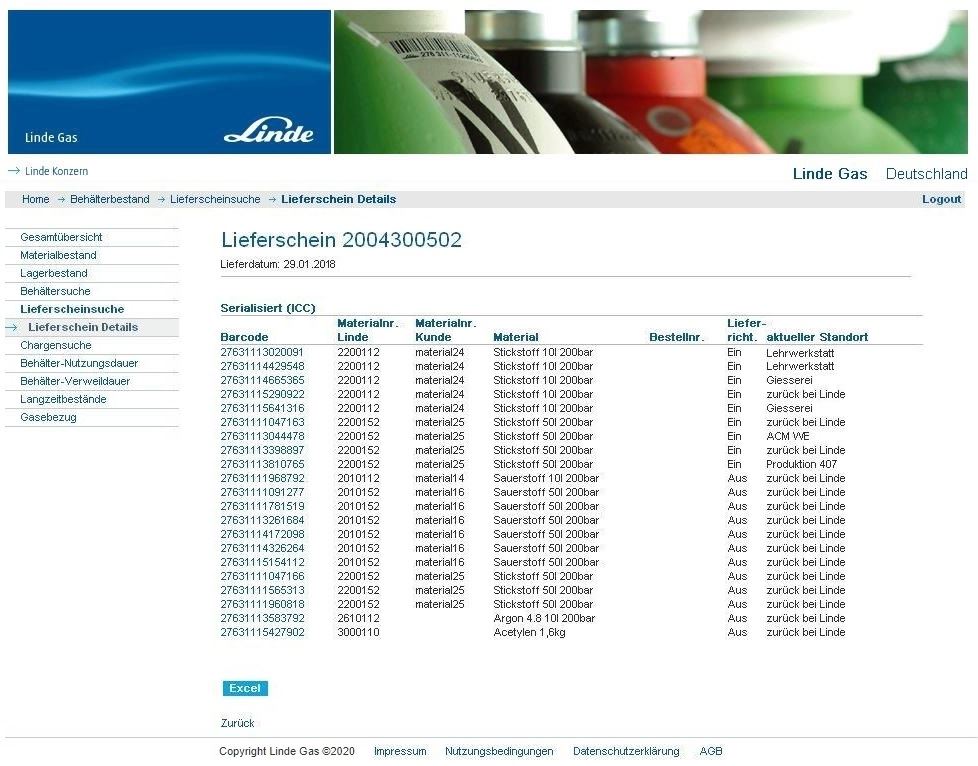This screenshot has width=978, height=766.
Task: Select Chargensuche in the left menu
Action: click(56, 345)
